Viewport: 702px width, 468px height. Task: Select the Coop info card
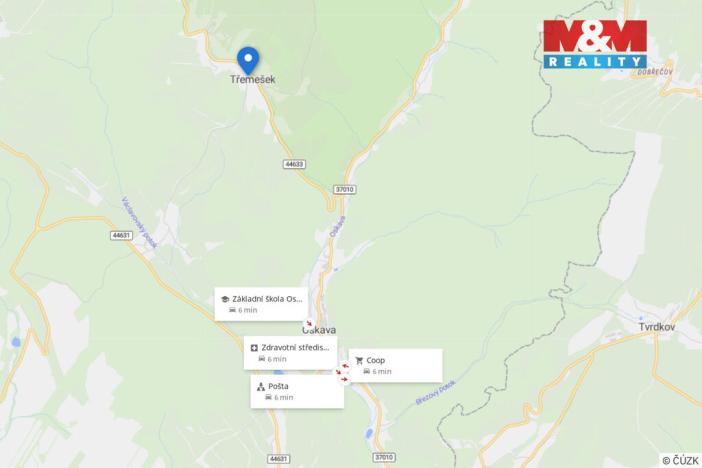(396, 365)
